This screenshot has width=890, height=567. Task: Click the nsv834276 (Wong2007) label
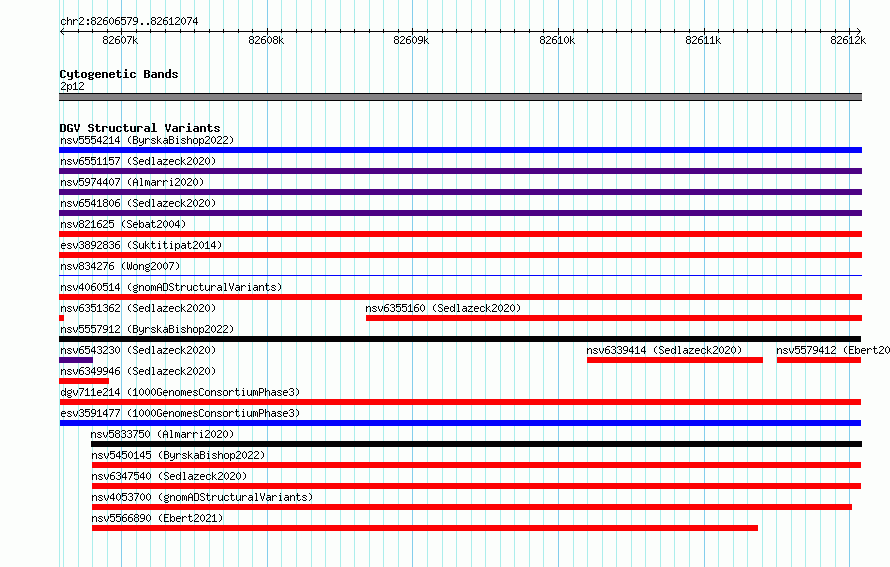pyautogui.click(x=120, y=266)
